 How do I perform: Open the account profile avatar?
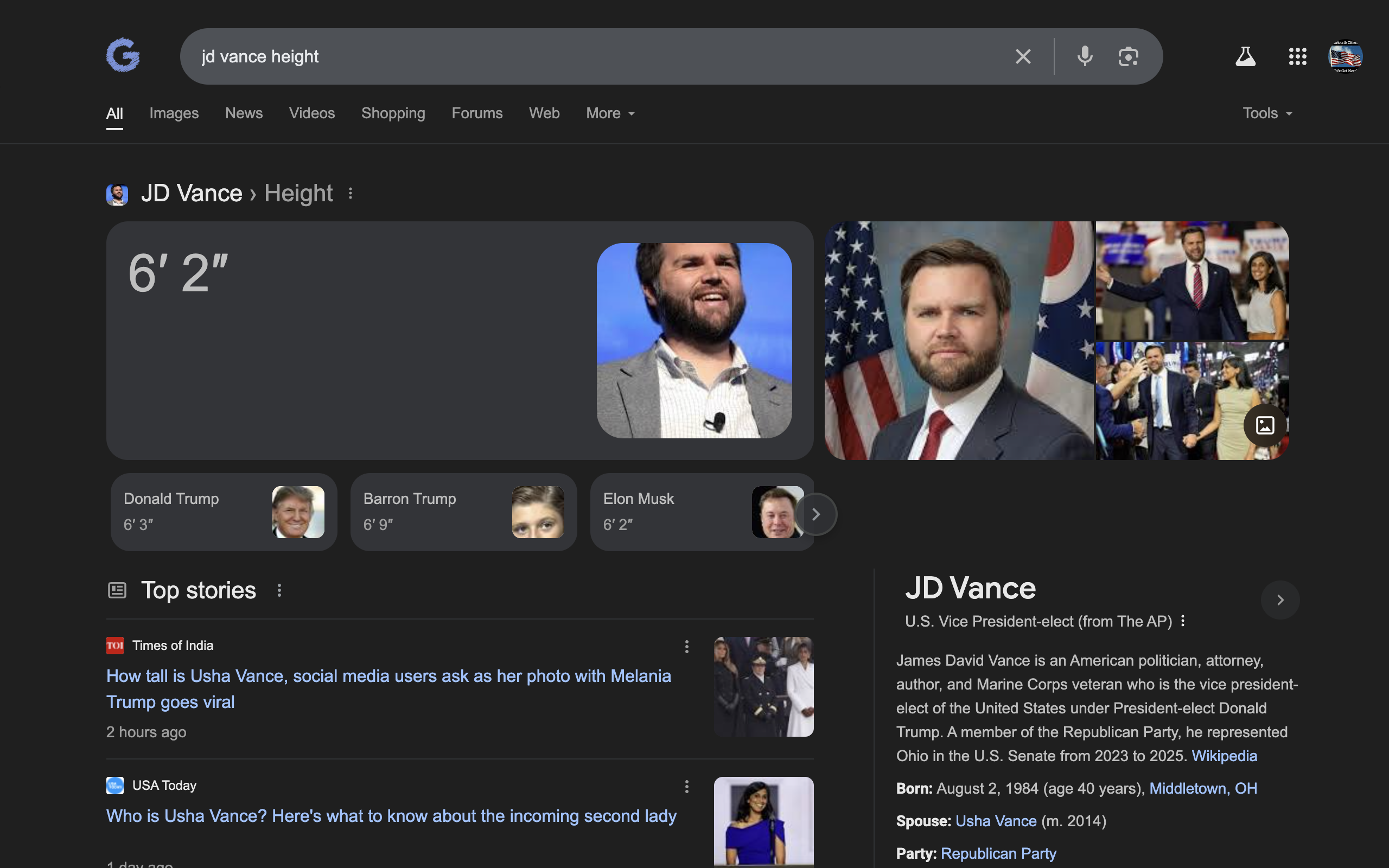coord(1345,56)
